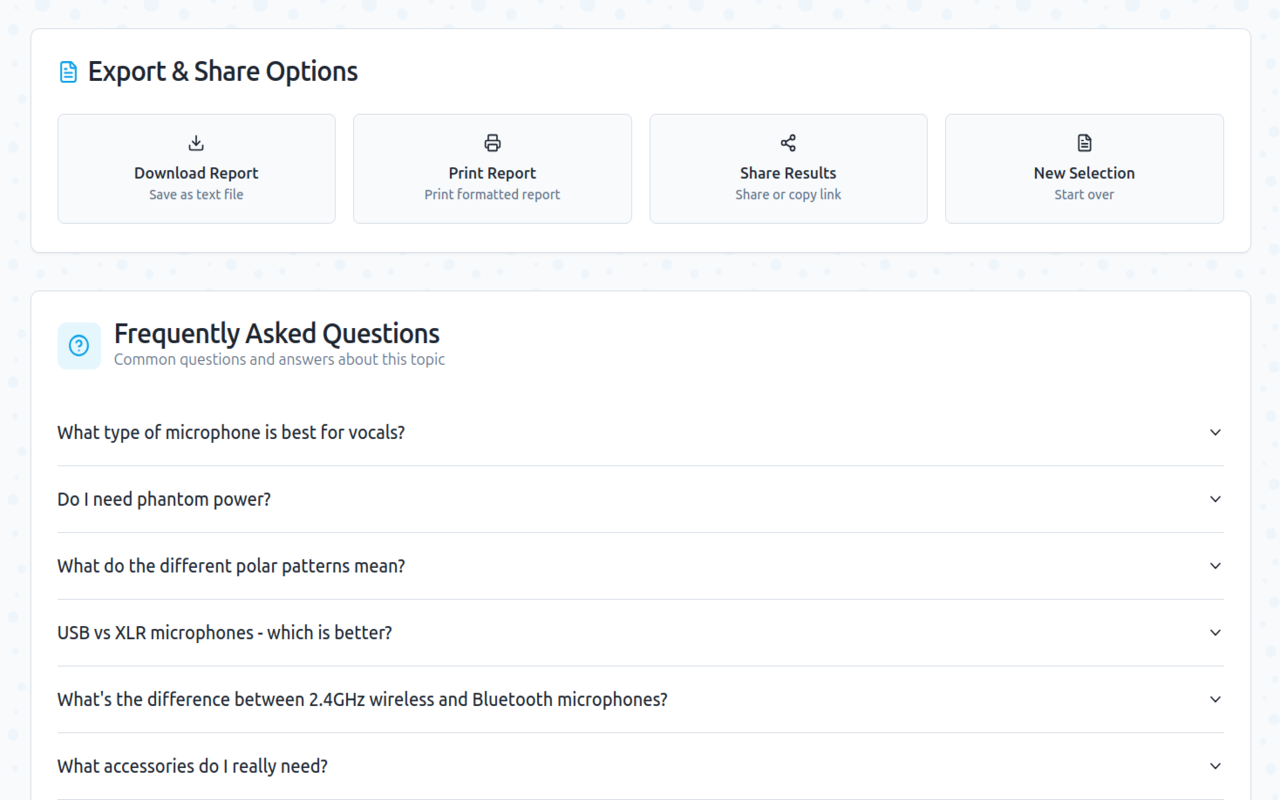Click the 'Export & Share Options' heading
Screen dimensions: 1280x800
point(223,72)
